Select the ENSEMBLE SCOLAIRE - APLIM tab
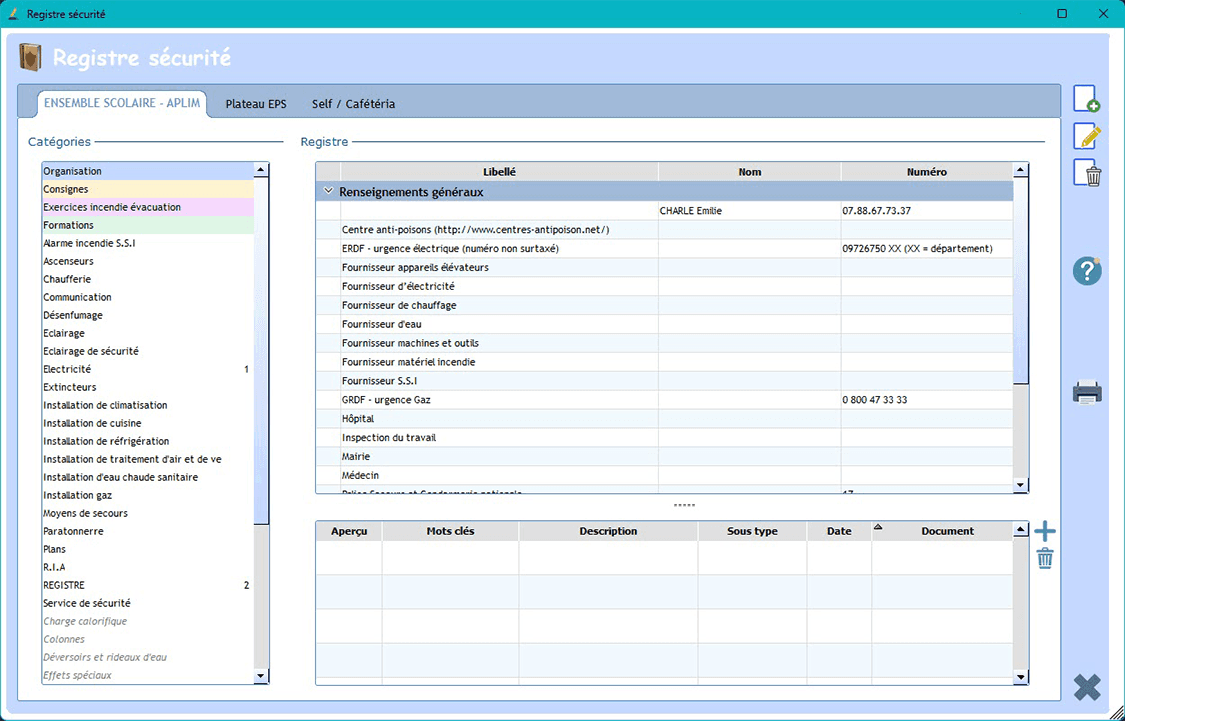Viewport: 1216px width, 721px height. click(122, 103)
